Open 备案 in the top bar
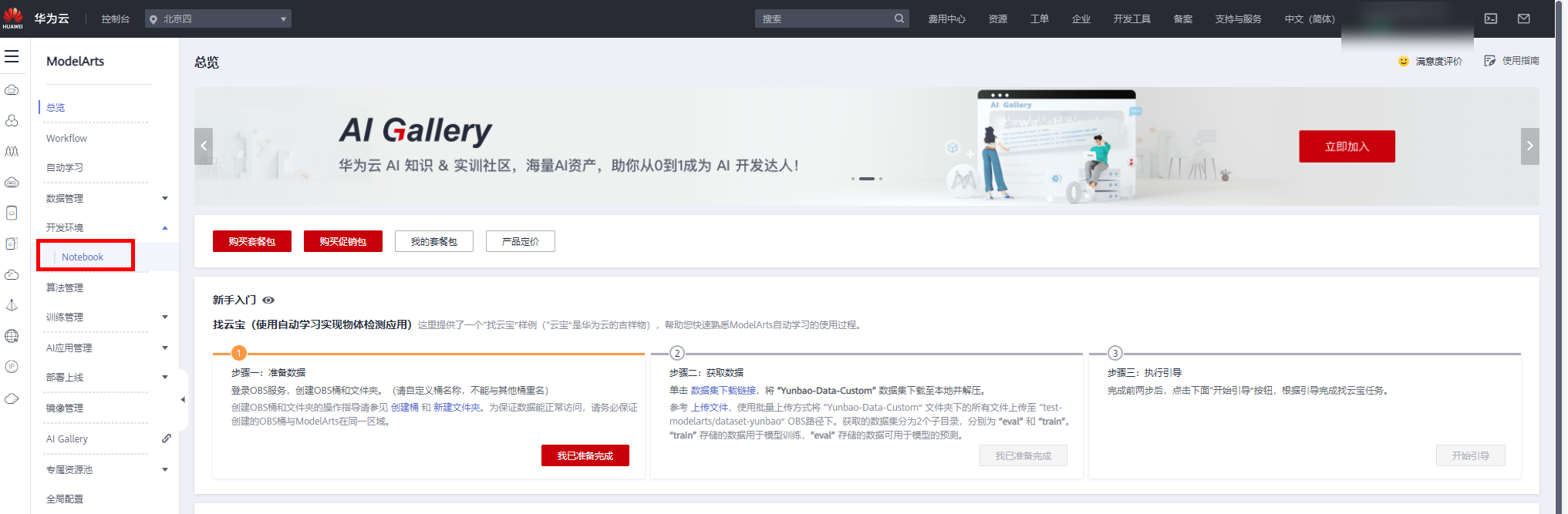The image size is (1568, 514). (1183, 19)
